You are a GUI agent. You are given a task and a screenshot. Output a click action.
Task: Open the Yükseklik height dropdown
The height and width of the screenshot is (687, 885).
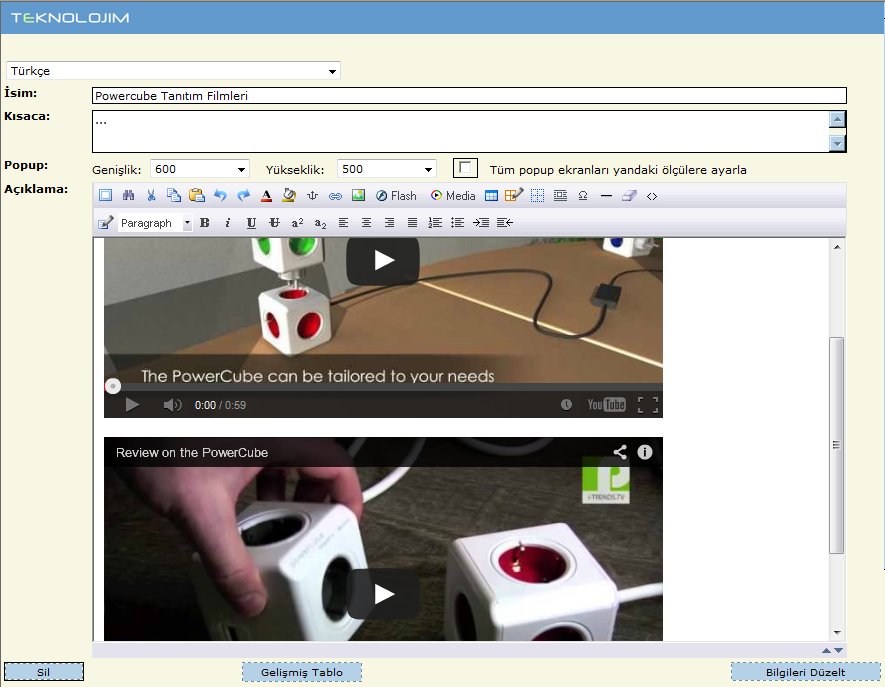[387, 169]
